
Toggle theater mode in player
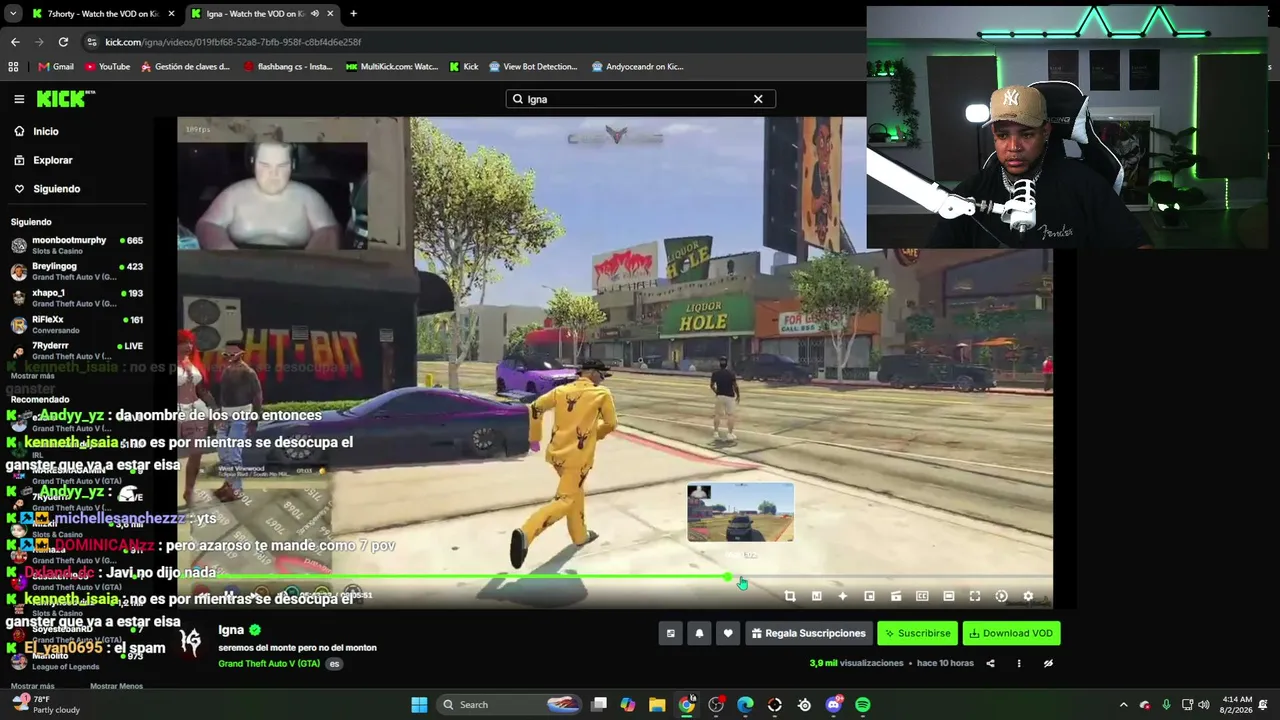pyautogui.click(x=949, y=596)
